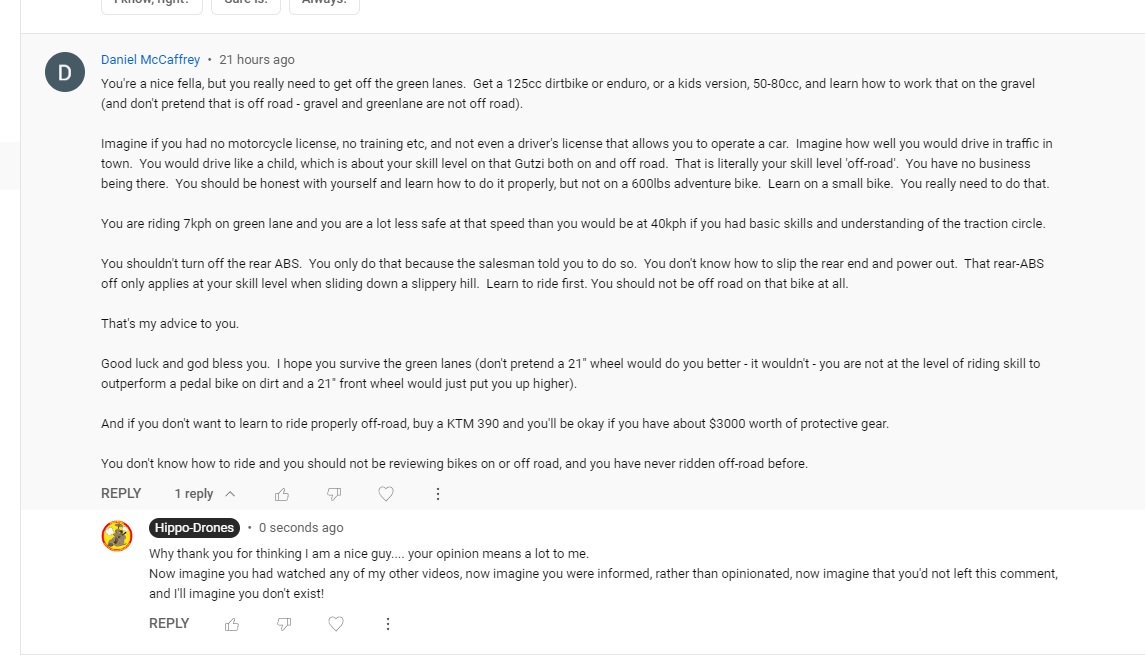
Task: Thumbs up the Hippo-Drones reply
Action: tap(232, 624)
